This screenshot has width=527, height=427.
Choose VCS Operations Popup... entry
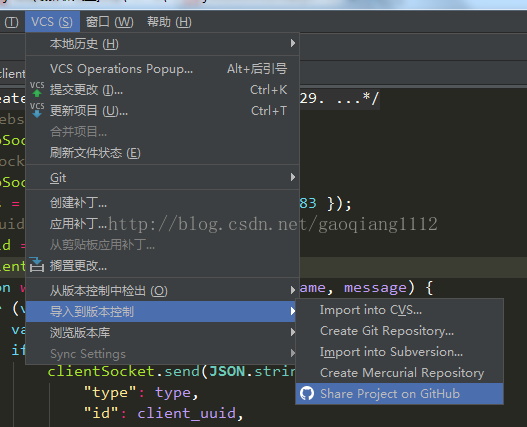click(162, 69)
